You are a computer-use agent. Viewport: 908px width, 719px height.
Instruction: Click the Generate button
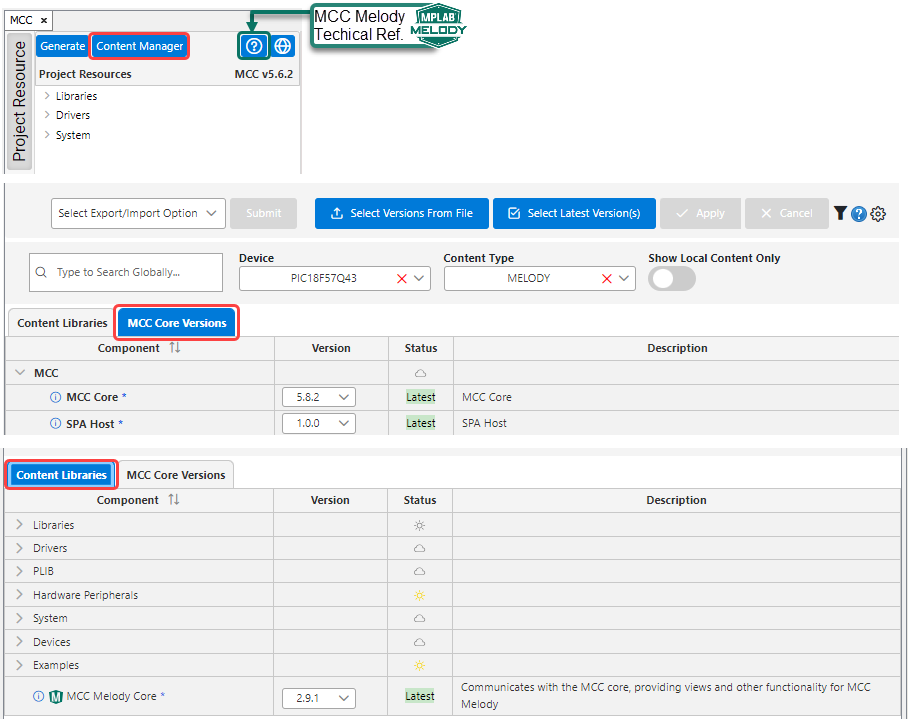click(63, 46)
